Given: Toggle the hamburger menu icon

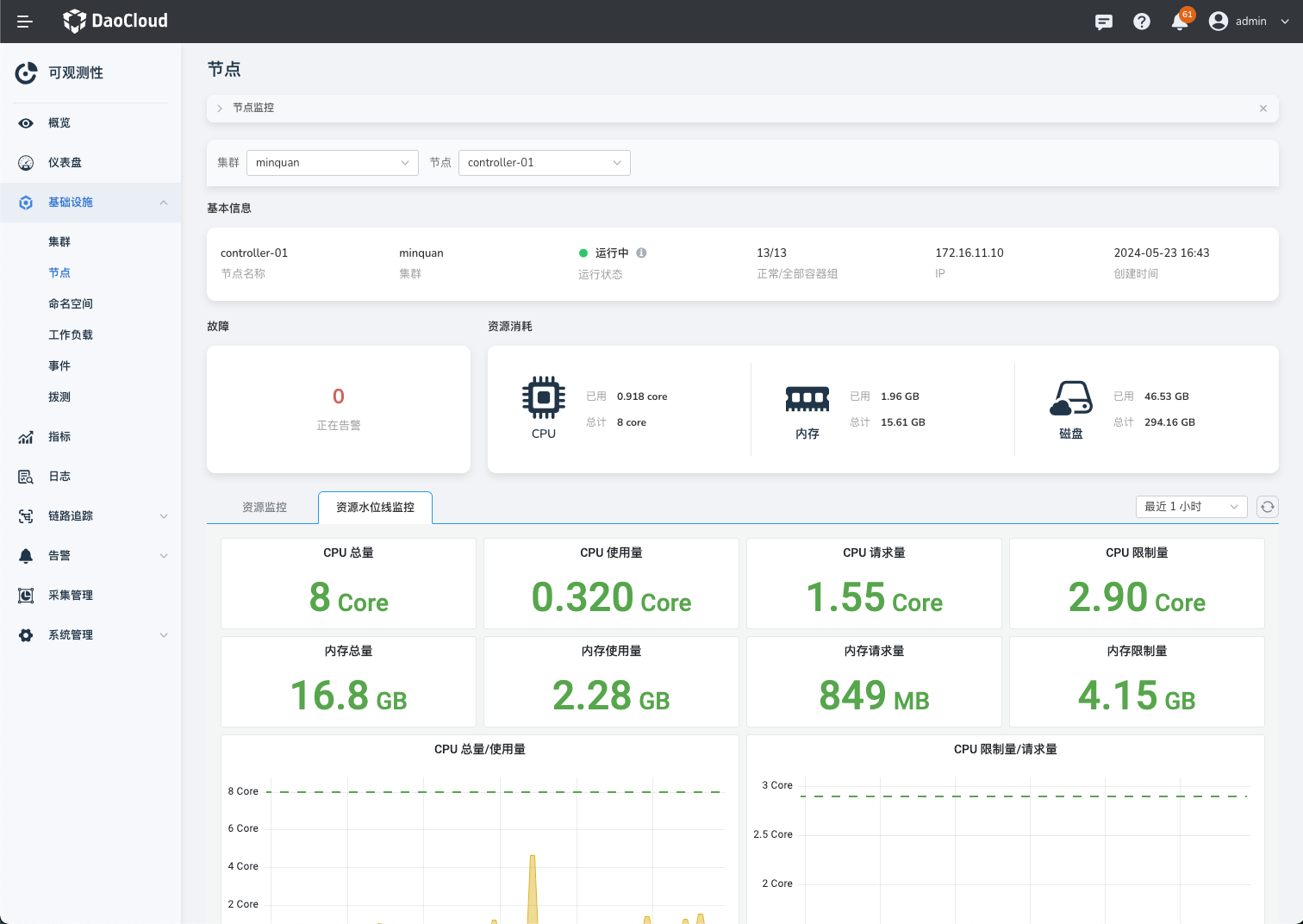Looking at the screenshot, I should (x=25, y=22).
